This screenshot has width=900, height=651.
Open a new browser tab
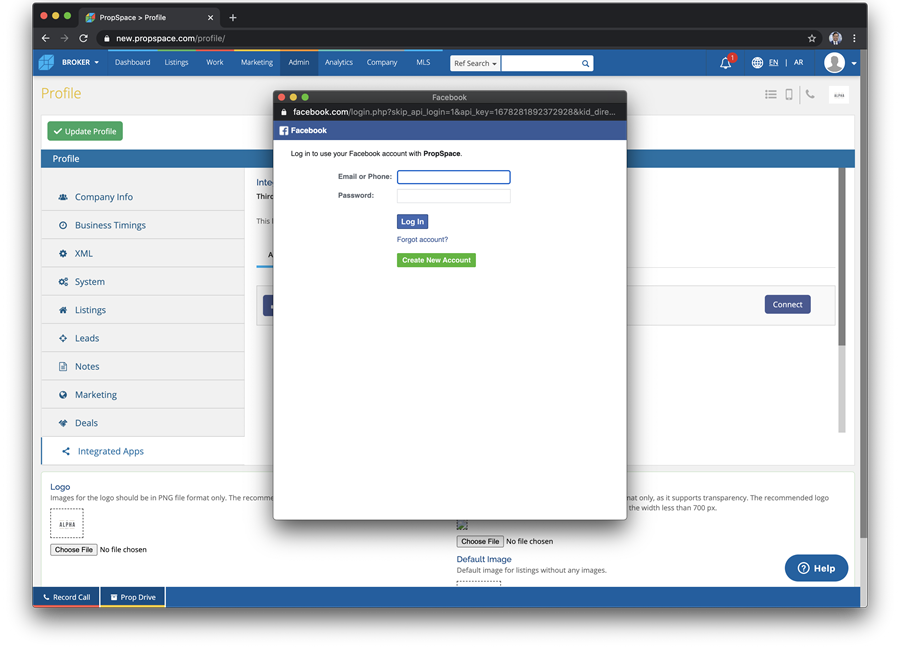232,18
